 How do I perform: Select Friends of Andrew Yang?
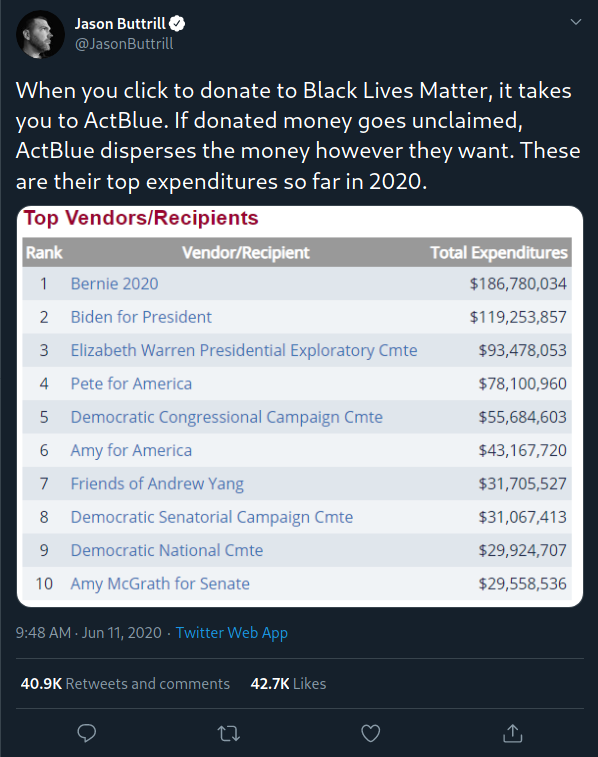157,484
